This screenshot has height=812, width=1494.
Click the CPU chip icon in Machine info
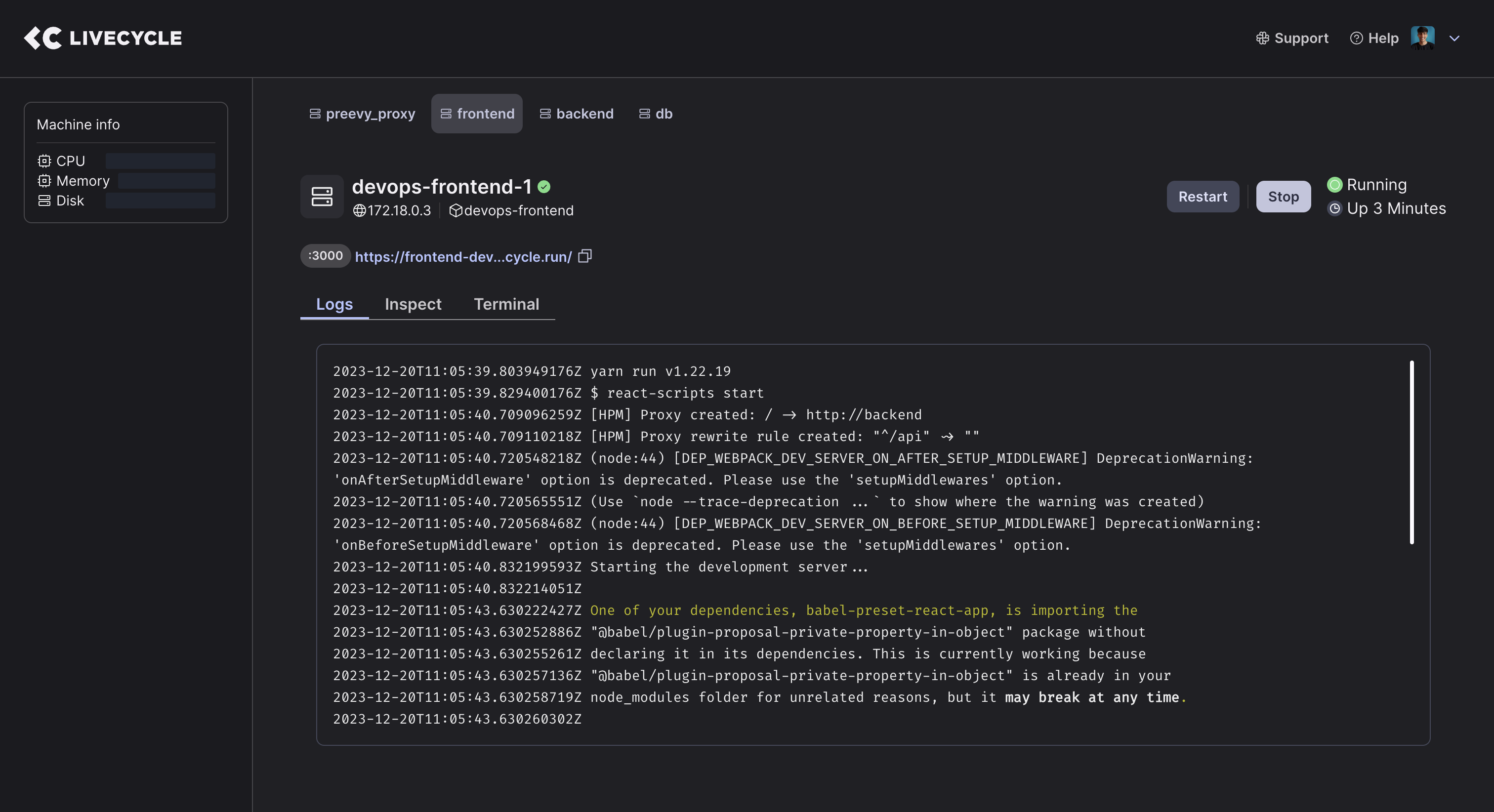tap(44, 161)
